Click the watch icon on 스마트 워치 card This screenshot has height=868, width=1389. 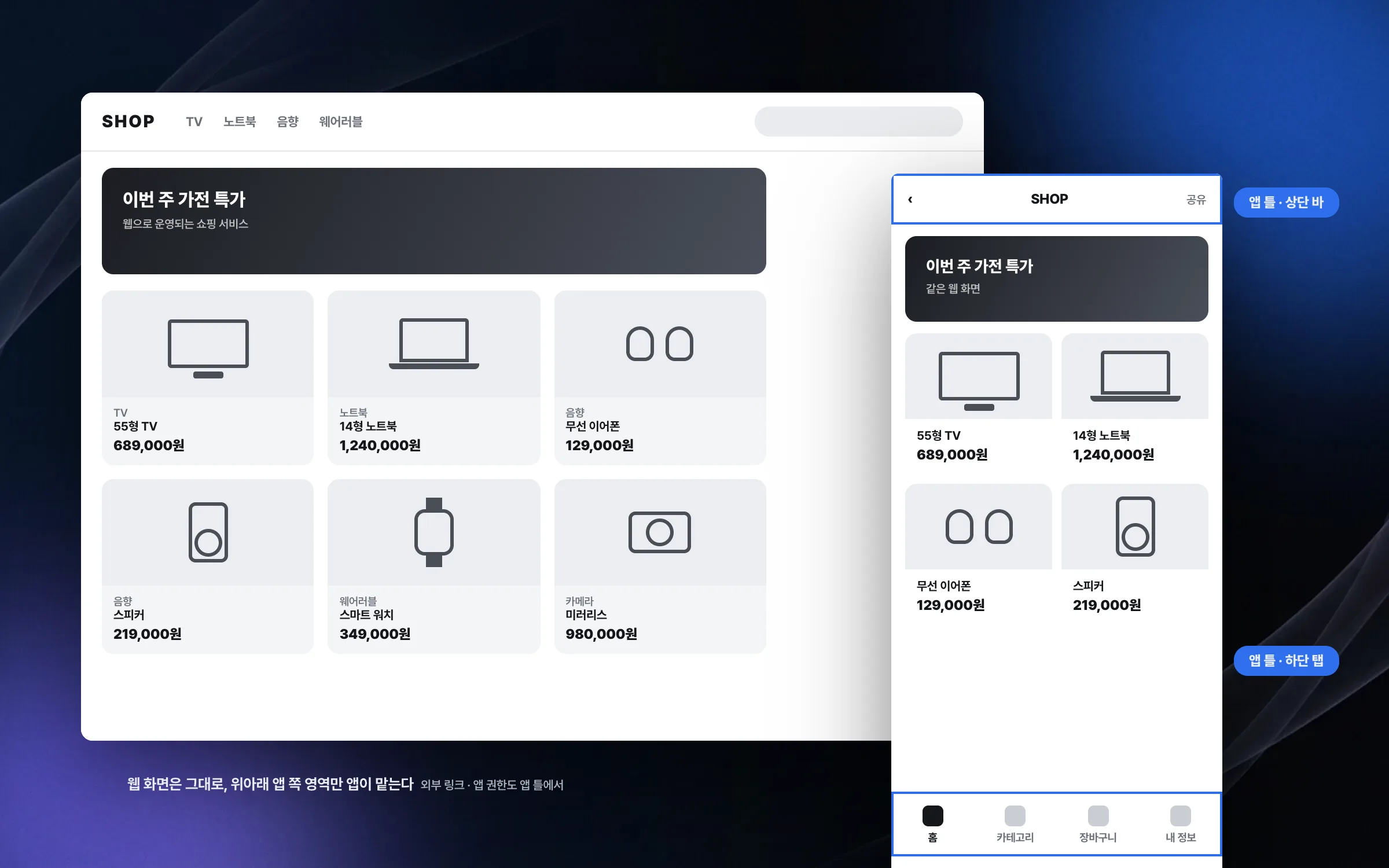click(434, 532)
